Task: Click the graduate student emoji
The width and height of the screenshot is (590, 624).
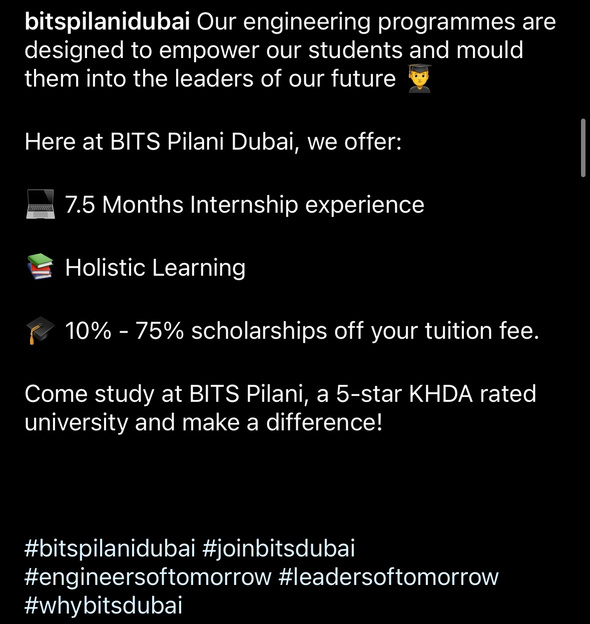Action: pyautogui.click(x=419, y=78)
